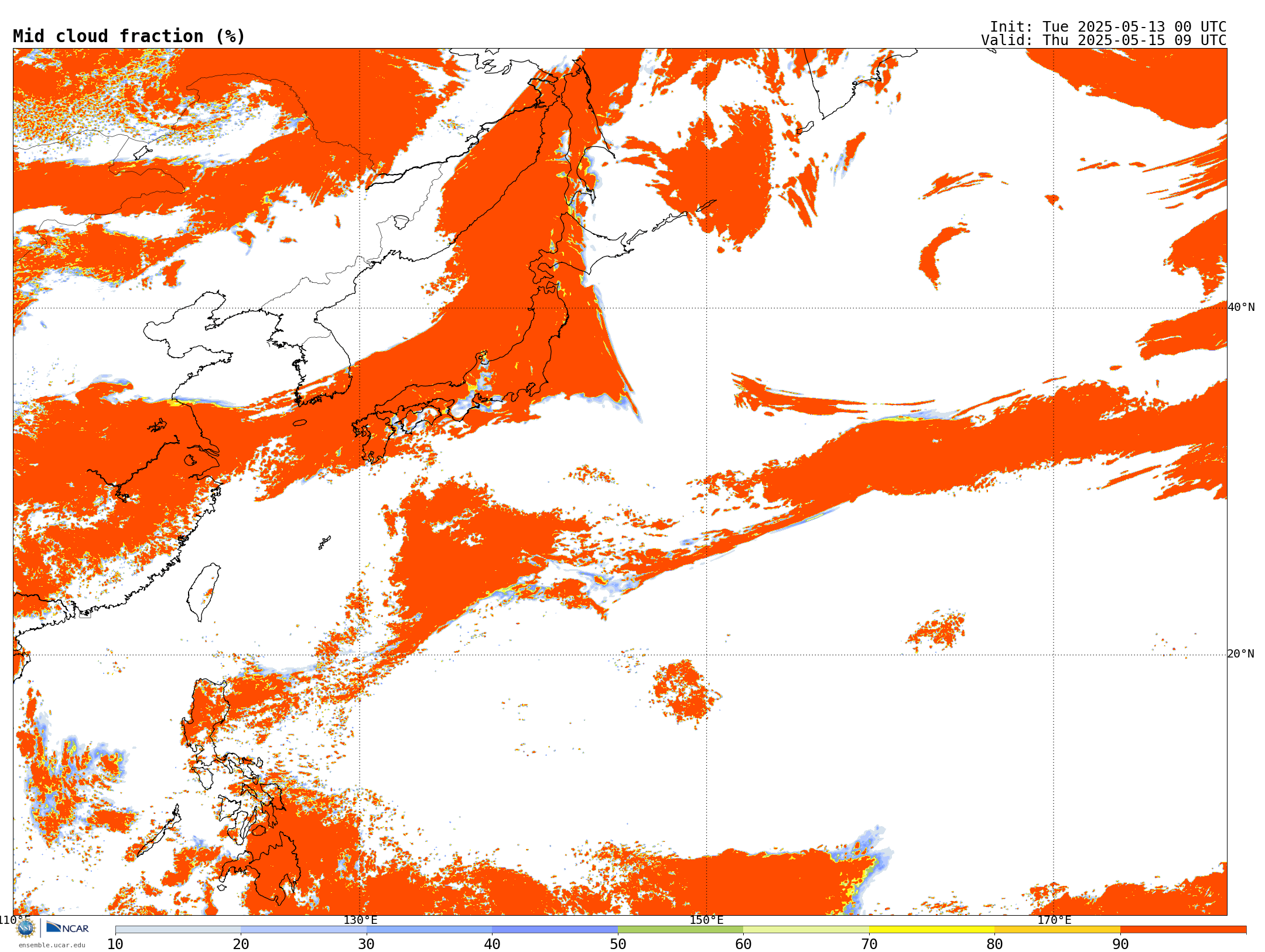Pick the 70–80 bright yellow colorbar segment

pyautogui.click(x=932, y=930)
